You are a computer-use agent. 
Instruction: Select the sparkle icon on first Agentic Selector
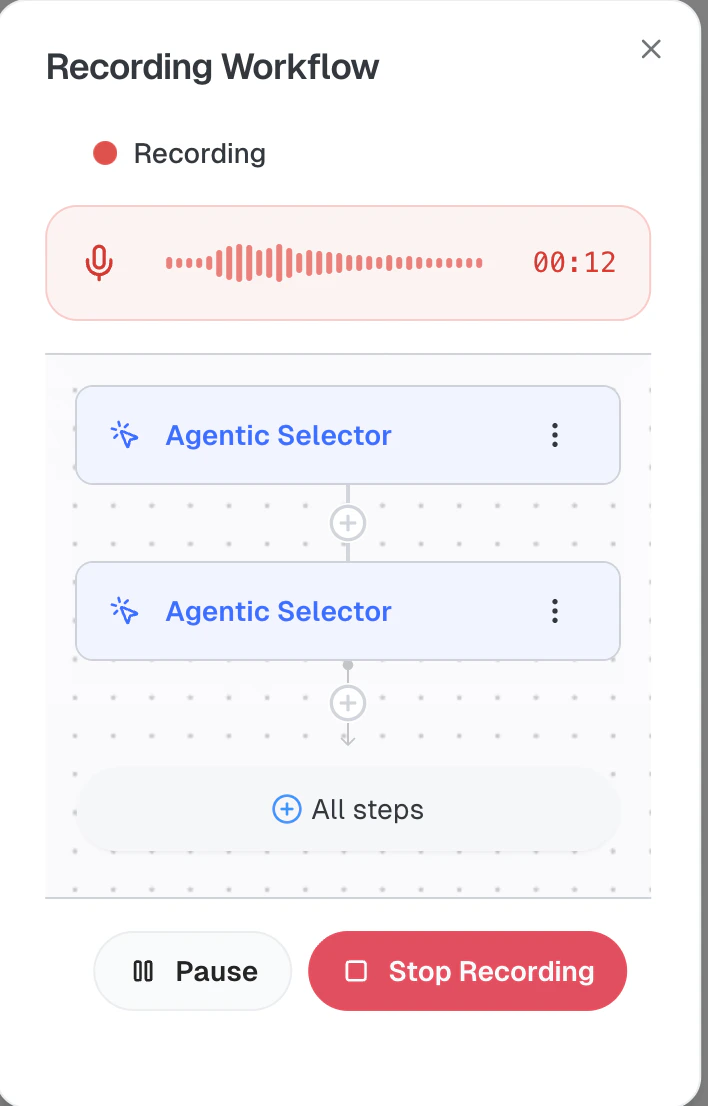[124, 435]
